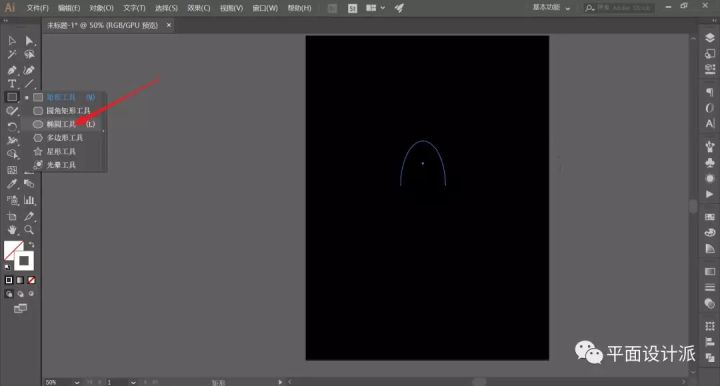This screenshot has height=386, width=720.
Task: Select the Zoom tool
Action: click(29, 229)
